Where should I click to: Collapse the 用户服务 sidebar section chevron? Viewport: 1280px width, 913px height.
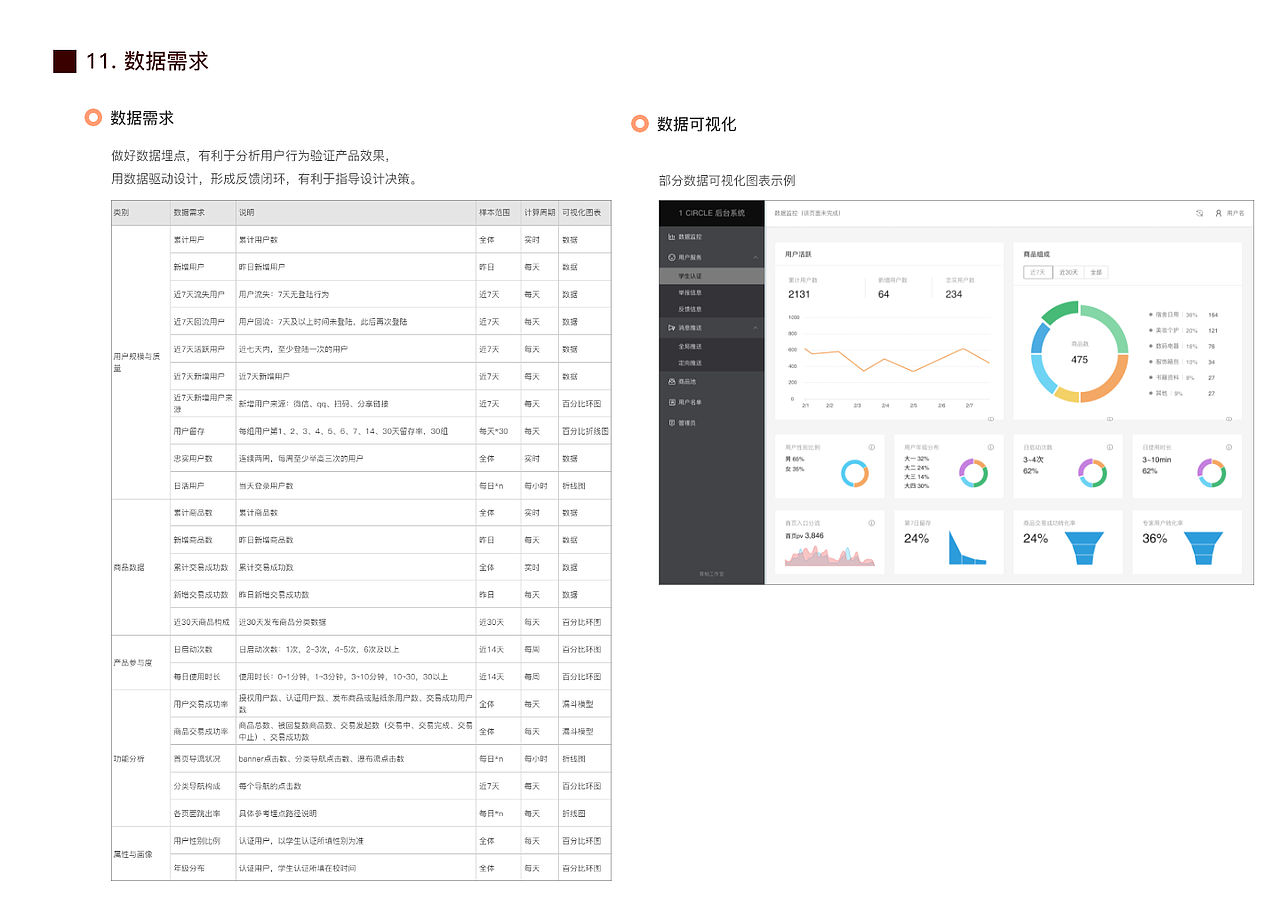tap(756, 257)
